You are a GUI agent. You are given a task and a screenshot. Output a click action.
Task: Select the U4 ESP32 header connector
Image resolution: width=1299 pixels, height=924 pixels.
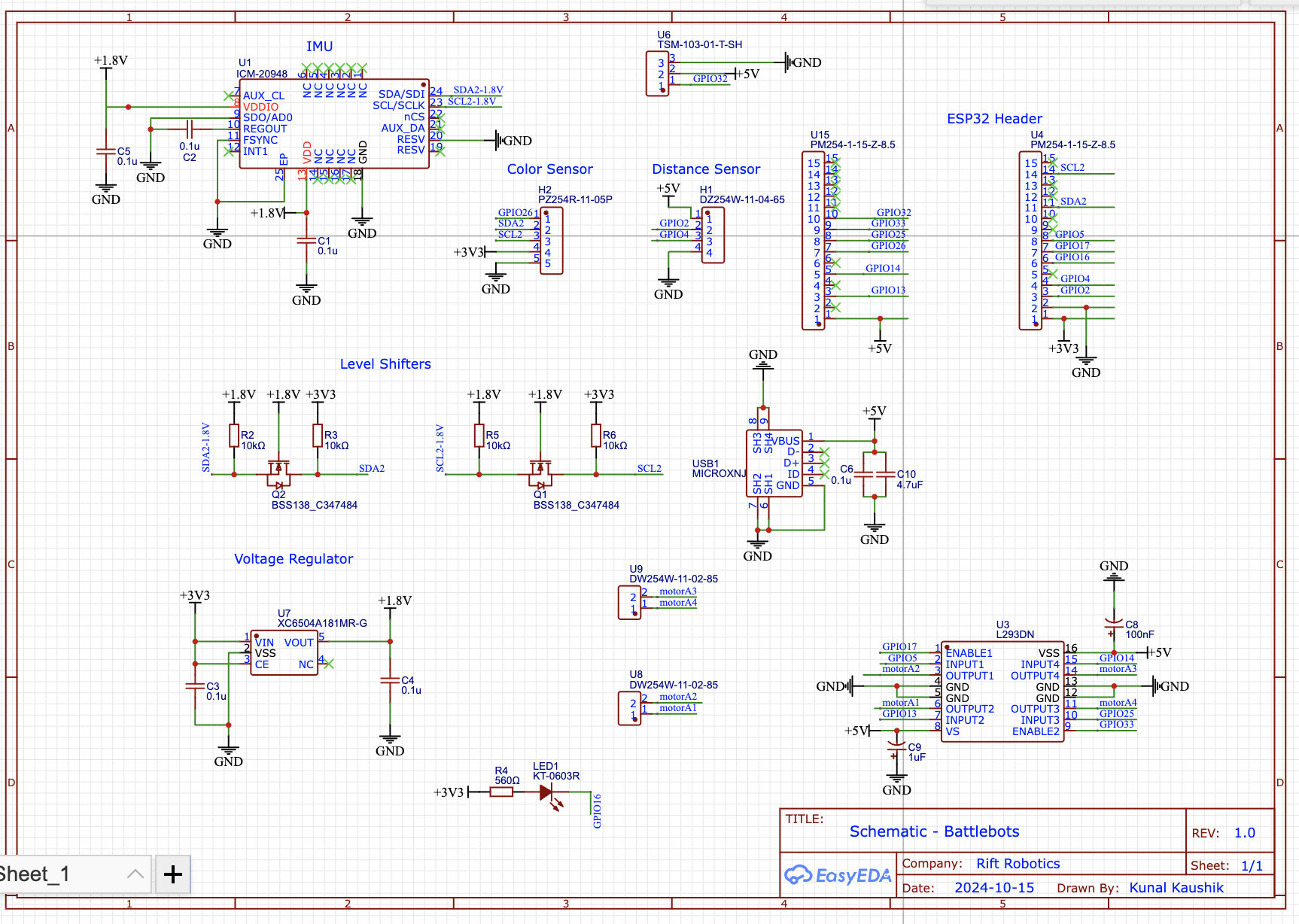pyautogui.click(x=1030, y=241)
